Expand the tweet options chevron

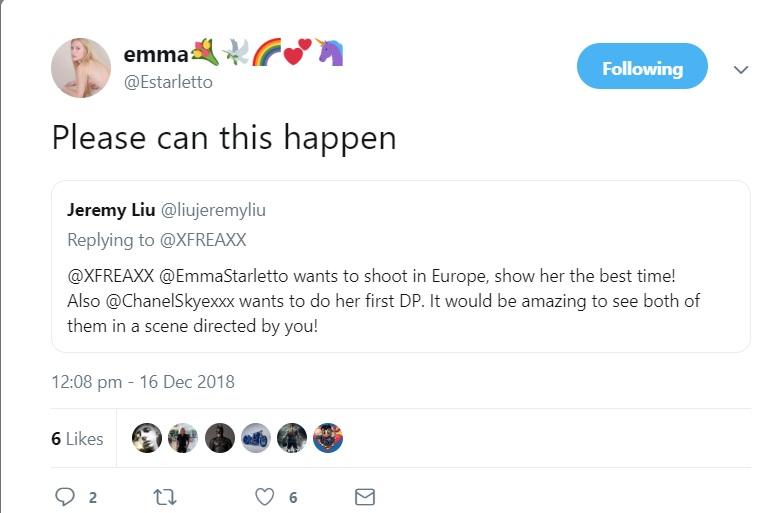741,70
